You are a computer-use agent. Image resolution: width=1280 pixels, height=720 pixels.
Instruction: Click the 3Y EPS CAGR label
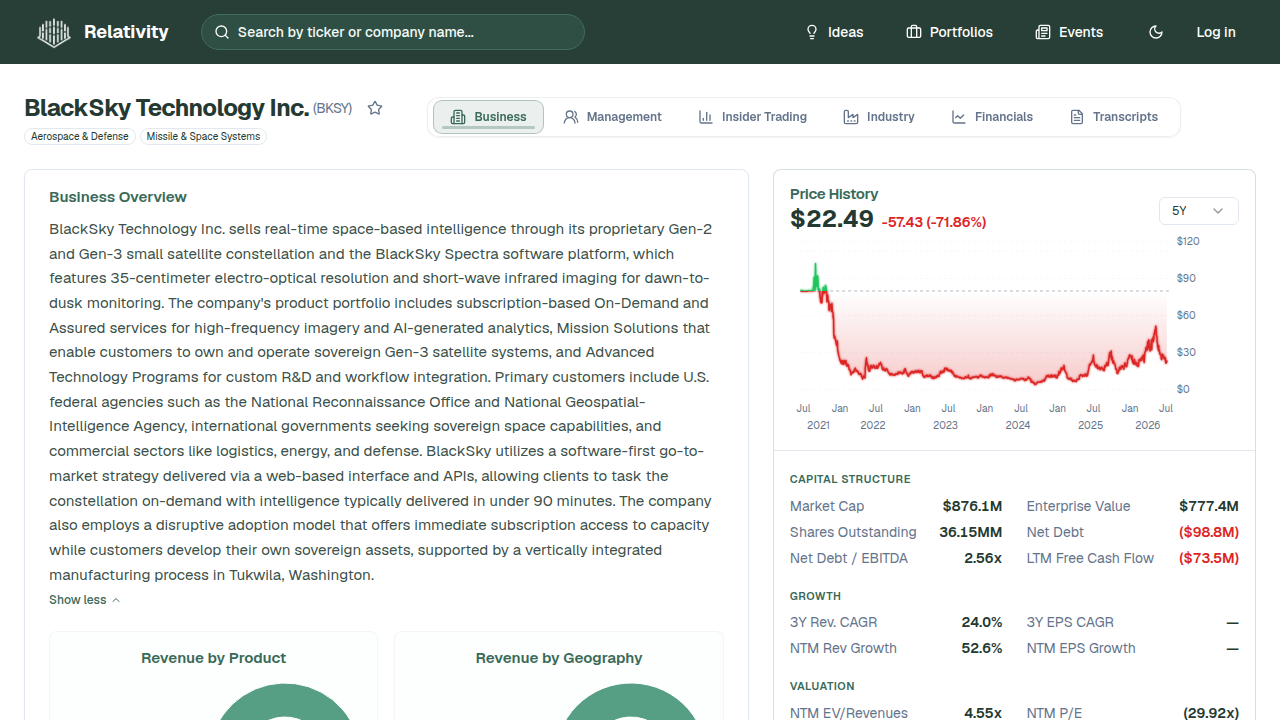(1070, 622)
